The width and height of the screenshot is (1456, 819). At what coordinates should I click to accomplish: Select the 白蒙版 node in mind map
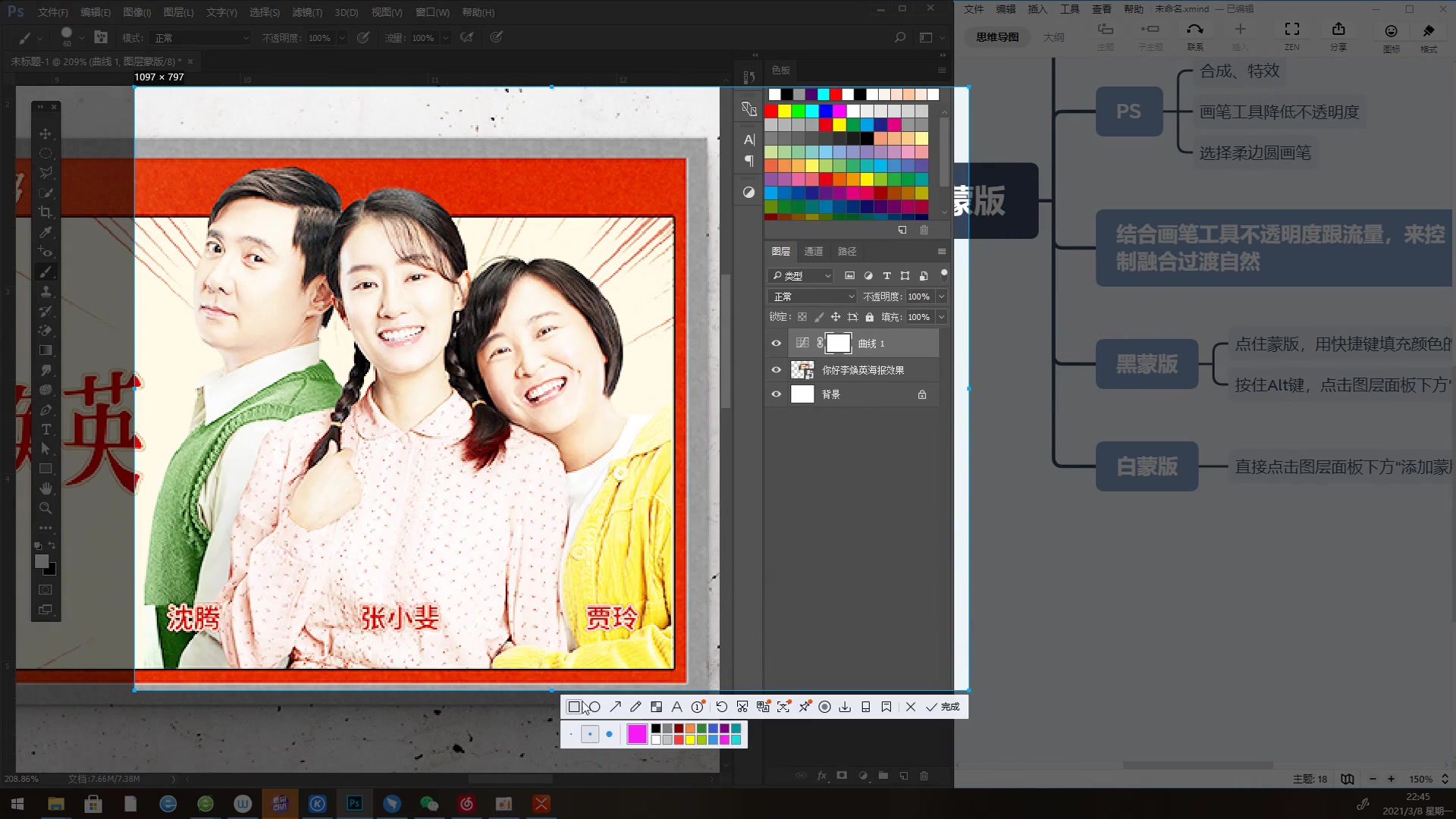pyautogui.click(x=1147, y=466)
